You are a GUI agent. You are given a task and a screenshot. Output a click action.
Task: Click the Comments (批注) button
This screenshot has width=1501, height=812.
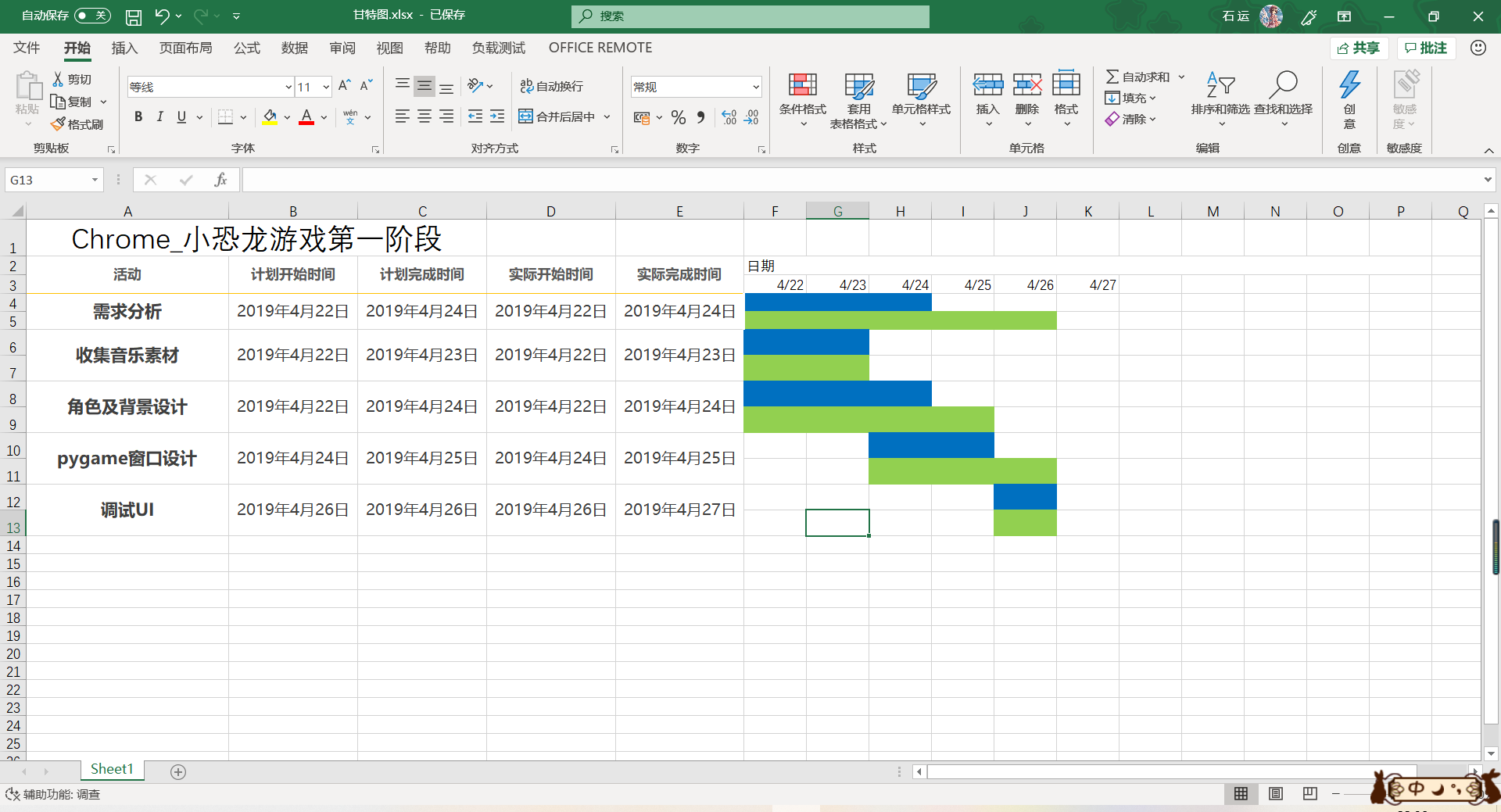[1426, 48]
